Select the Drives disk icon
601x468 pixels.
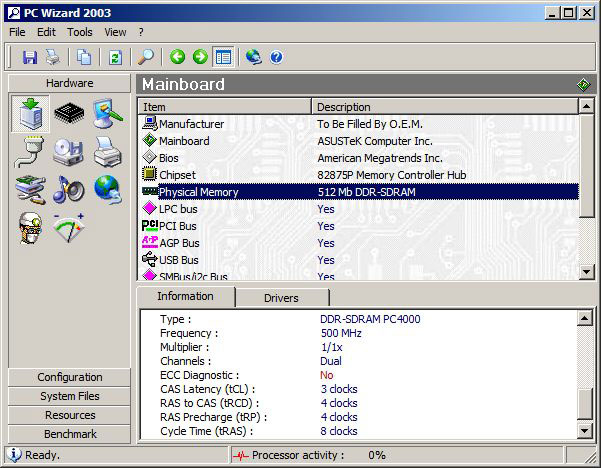click(68, 152)
